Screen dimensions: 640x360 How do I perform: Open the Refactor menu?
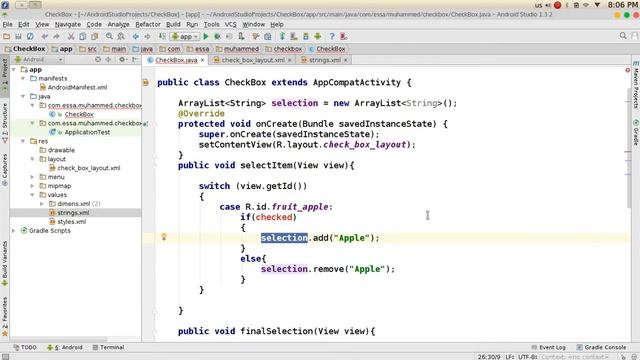pos(148,24)
